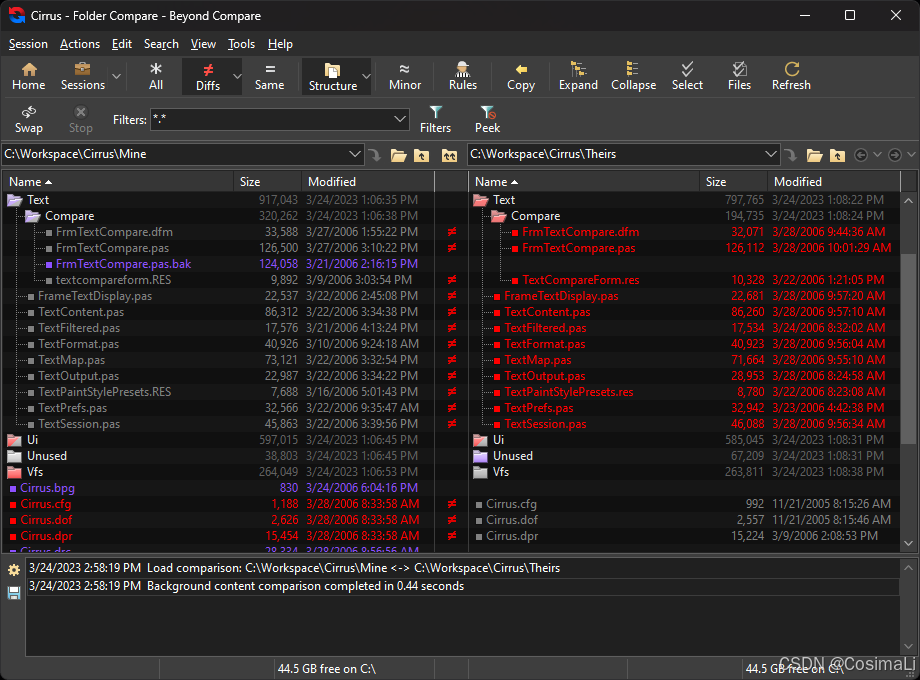The width and height of the screenshot is (920, 680).
Task: Browse for the left folder
Action: pos(398,155)
